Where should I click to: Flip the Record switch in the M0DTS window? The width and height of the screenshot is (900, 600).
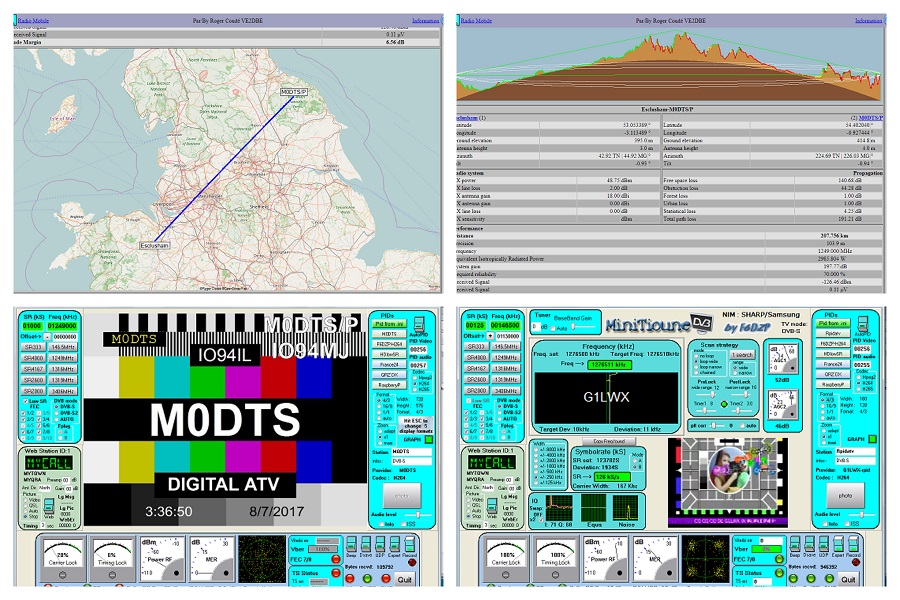[410, 544]
